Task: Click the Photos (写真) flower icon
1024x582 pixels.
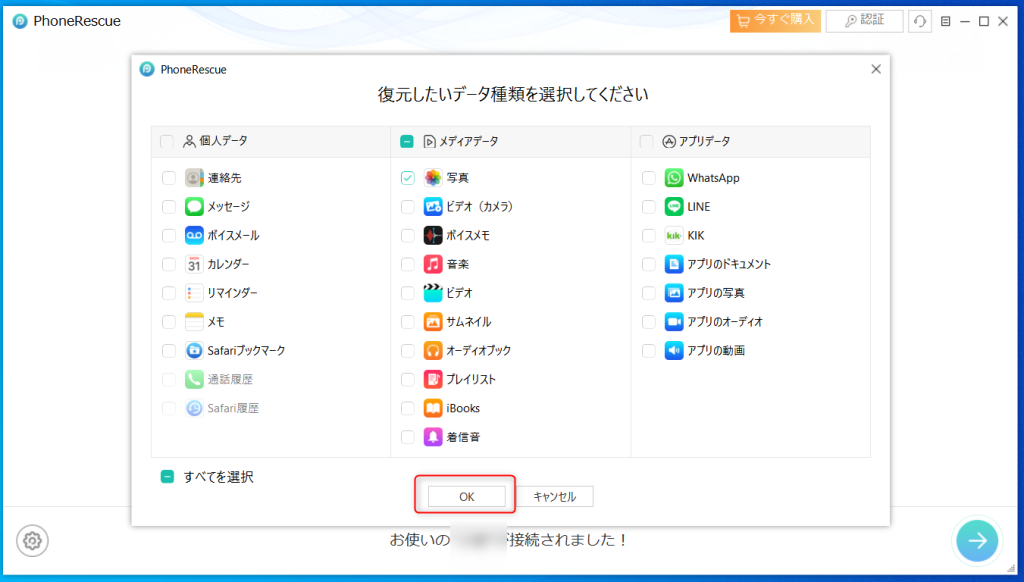Action: click(x=433, y=178)
